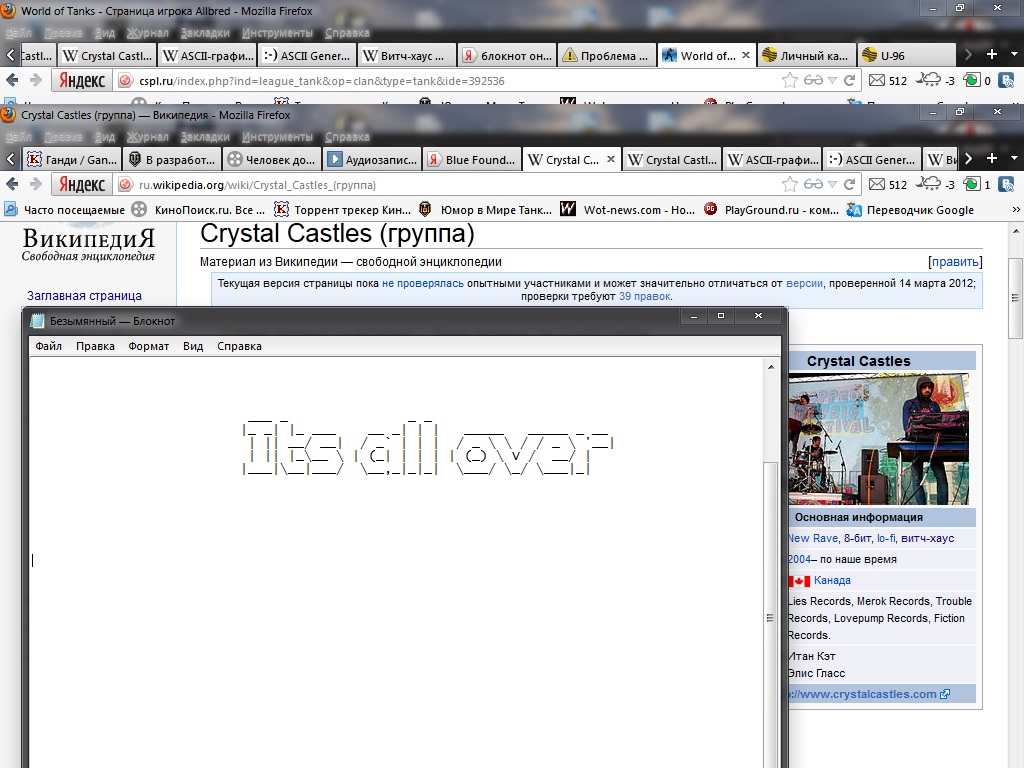Screen dimensions: 1024x768
Task: Open the КиноПоиск.ru bookmark
Action: coord(199,210)
